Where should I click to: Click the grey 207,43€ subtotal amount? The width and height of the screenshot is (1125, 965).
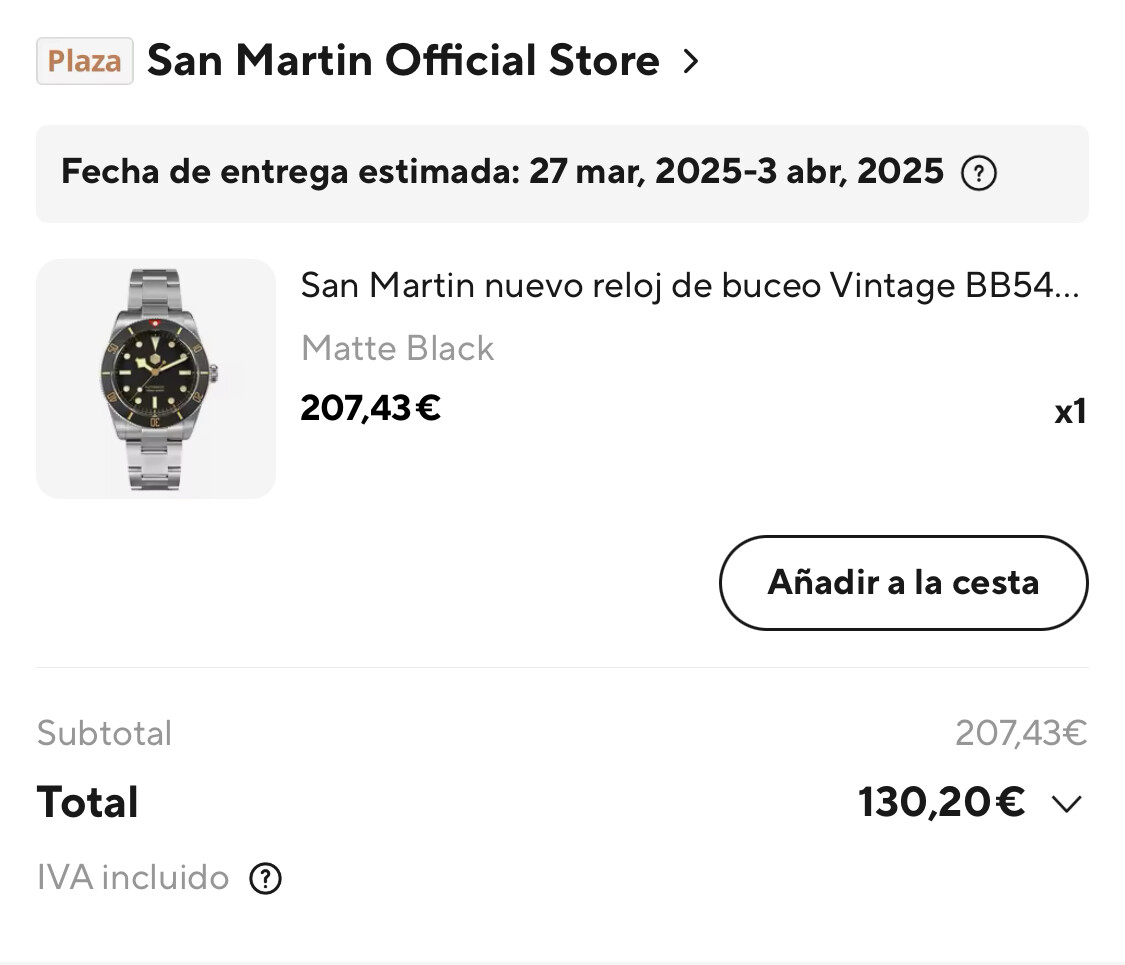pyautogui.click(x=1020, y=733)
